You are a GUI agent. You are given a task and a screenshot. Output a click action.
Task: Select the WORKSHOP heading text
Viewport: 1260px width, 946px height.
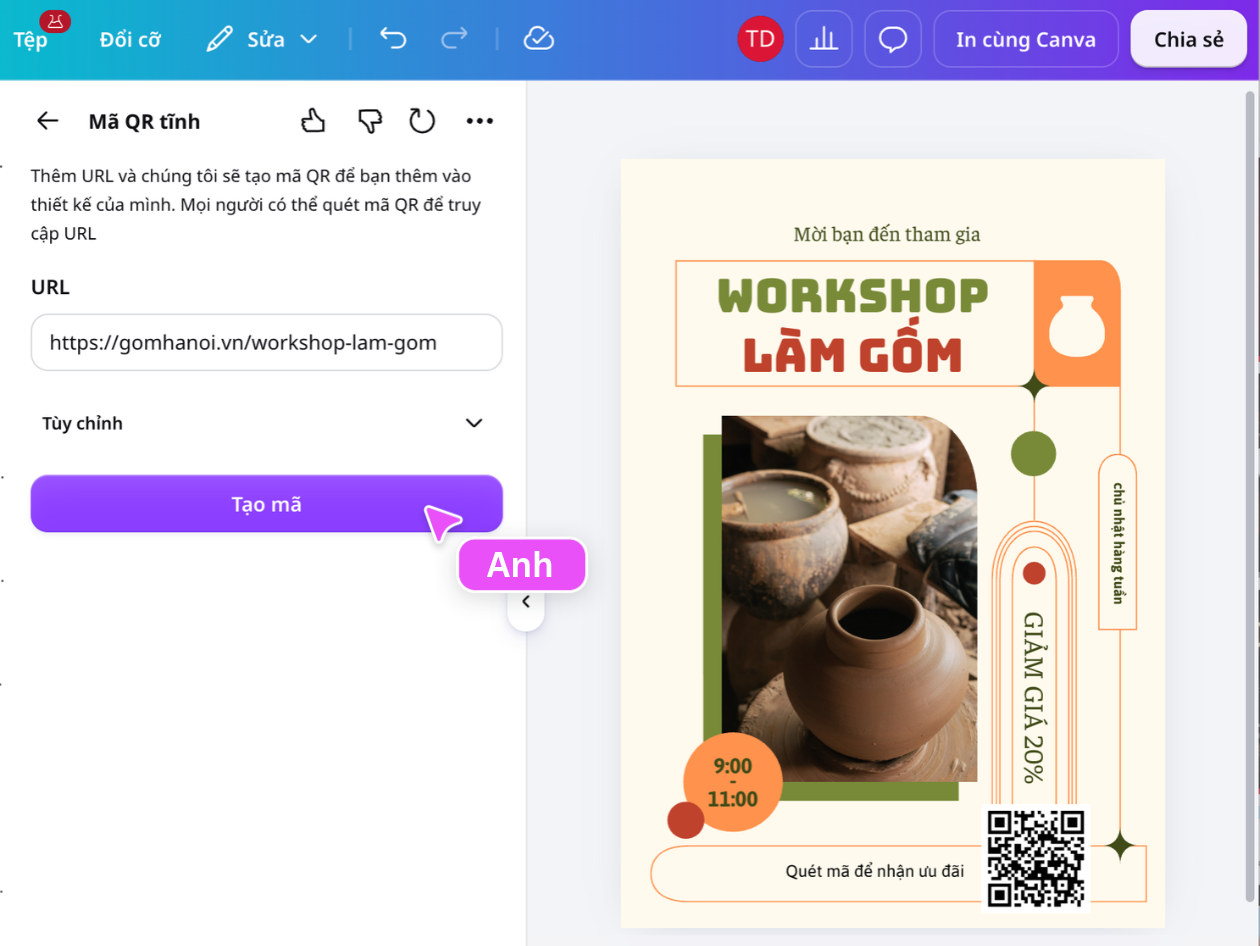[x=853, y=296]
